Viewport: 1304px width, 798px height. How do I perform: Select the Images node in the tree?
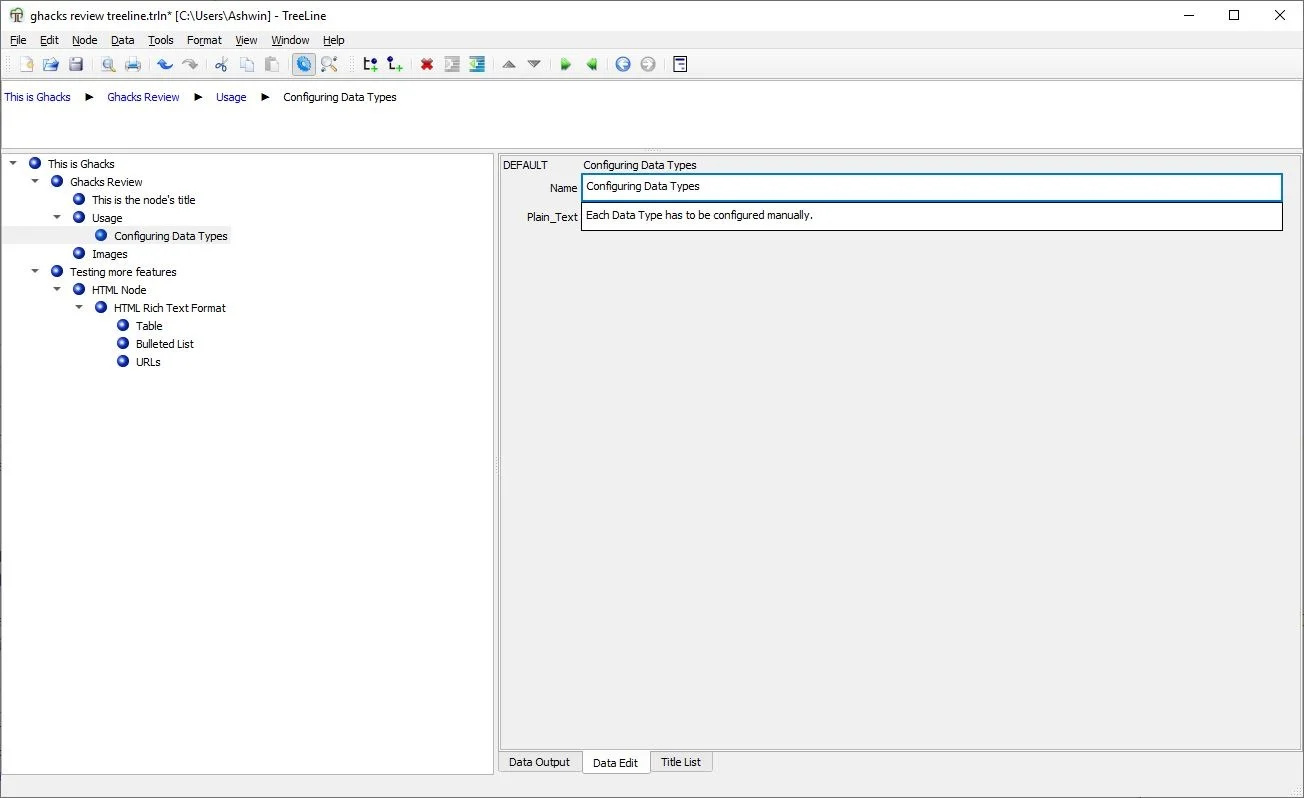click(x=109, y=254)
